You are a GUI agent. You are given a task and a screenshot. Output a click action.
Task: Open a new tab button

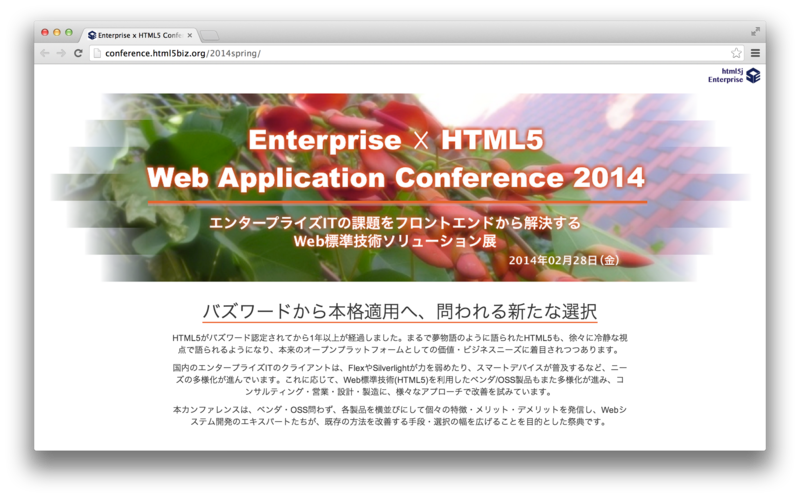[x=209, y=35]
